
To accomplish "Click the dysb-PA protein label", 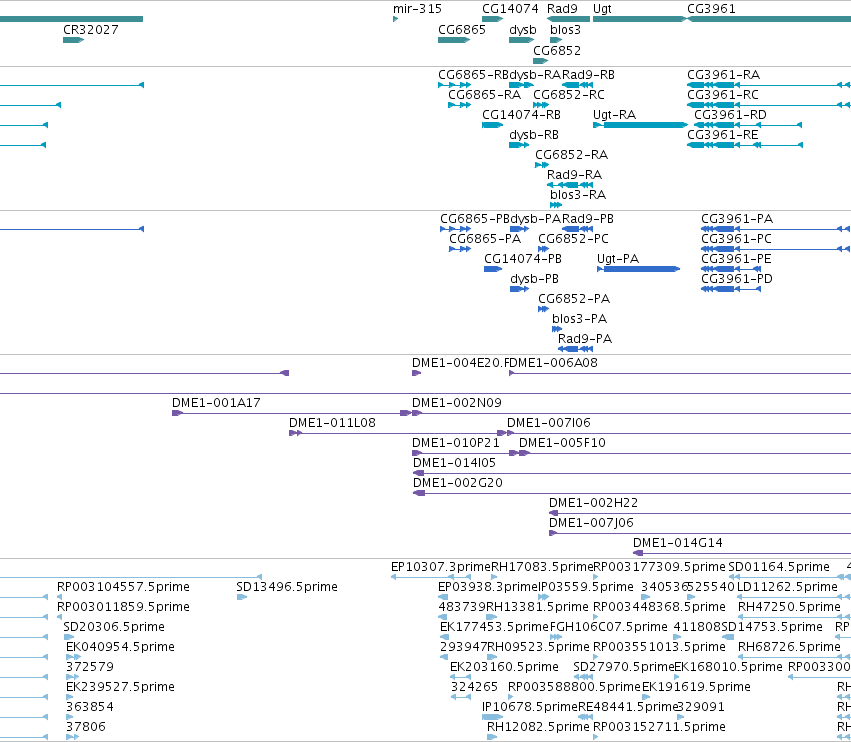I will click(536, 219).
